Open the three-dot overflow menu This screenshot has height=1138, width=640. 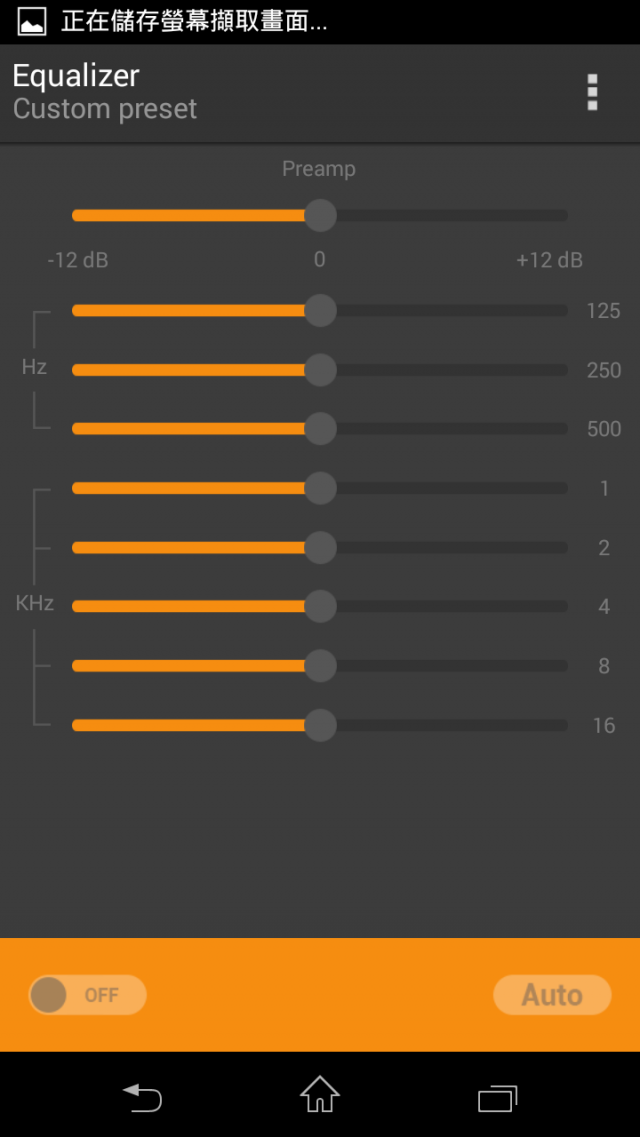click(592, 92)
